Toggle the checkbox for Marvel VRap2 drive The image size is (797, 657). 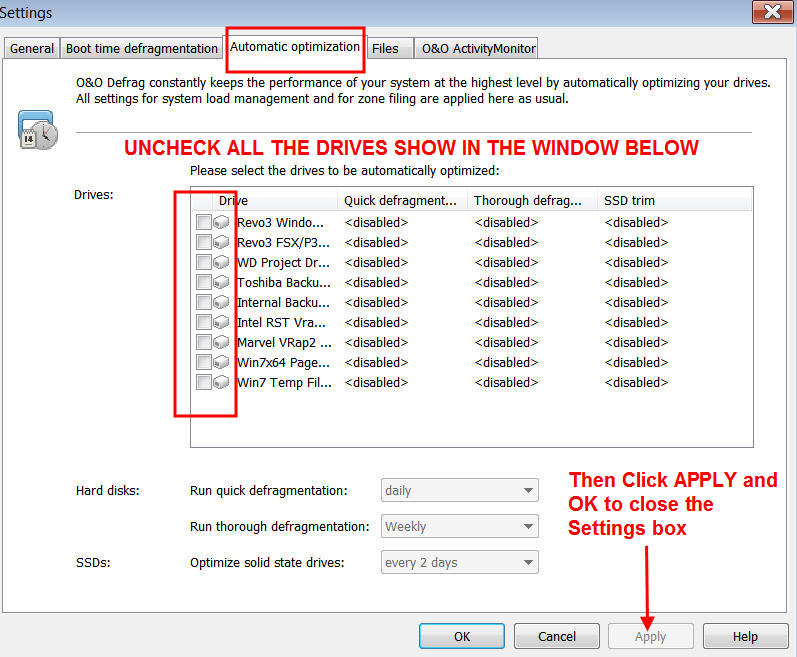pyautogui.click(x=204, y=342)
